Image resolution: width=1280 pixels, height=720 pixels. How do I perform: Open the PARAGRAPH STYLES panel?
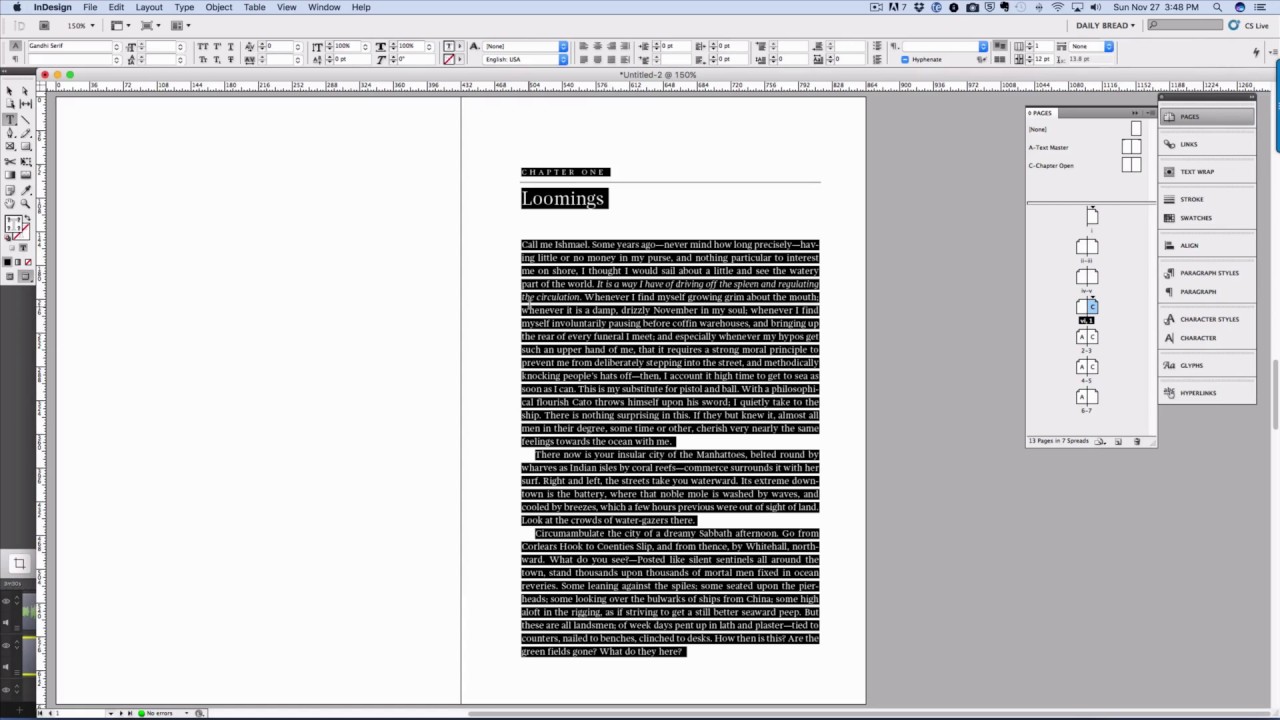[1208, 273]
